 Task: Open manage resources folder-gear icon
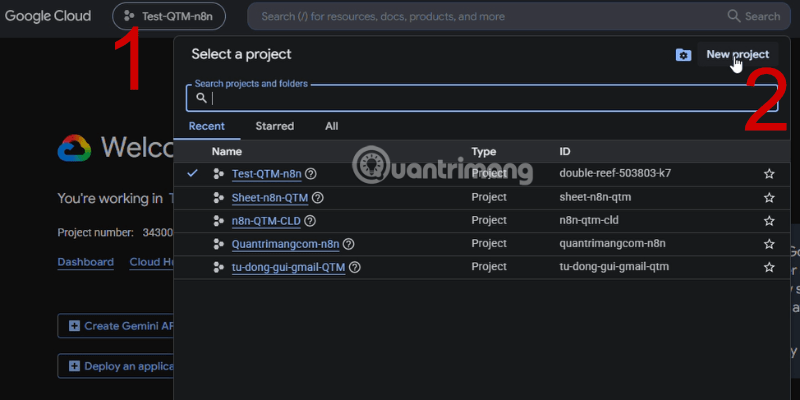[683, 55]
